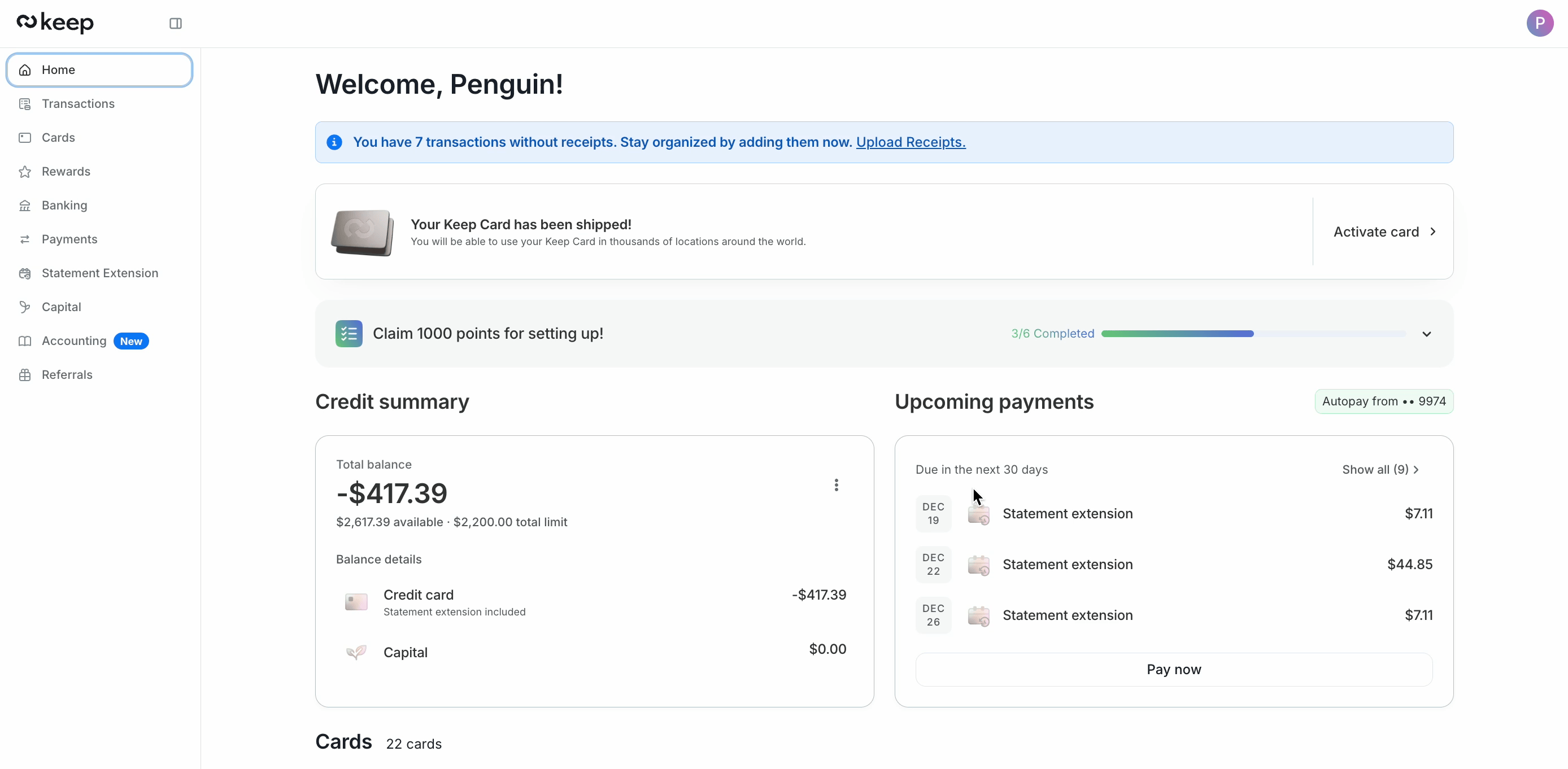Open the Capital page
Screen dimensions: 1568x769
point(61,307)
